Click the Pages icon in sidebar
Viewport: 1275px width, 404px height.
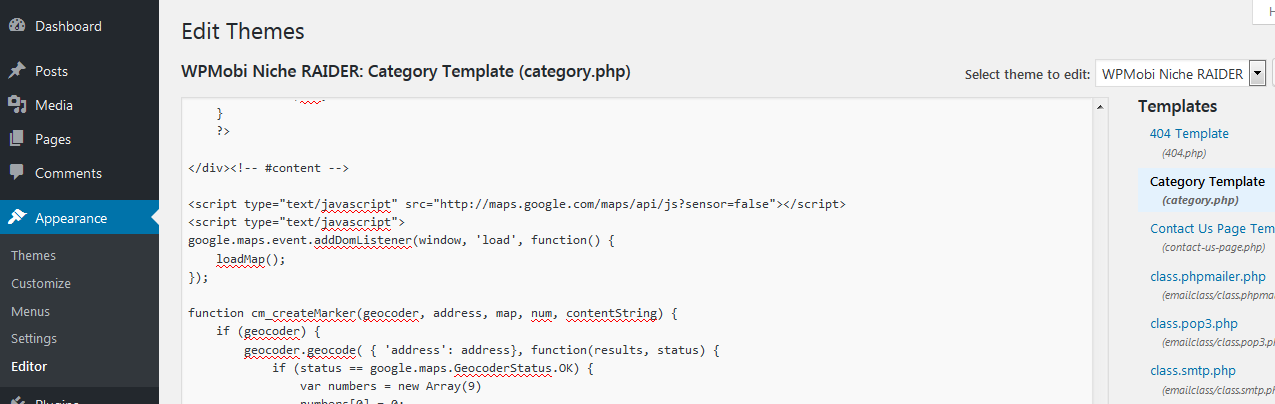(x=16, y=139)
